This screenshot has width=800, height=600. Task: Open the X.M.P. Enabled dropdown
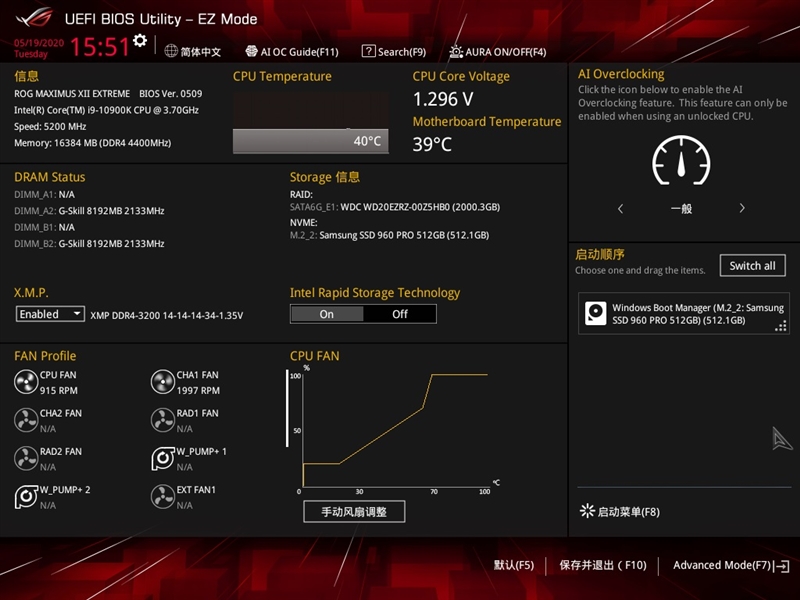click(x=49, y=313)
